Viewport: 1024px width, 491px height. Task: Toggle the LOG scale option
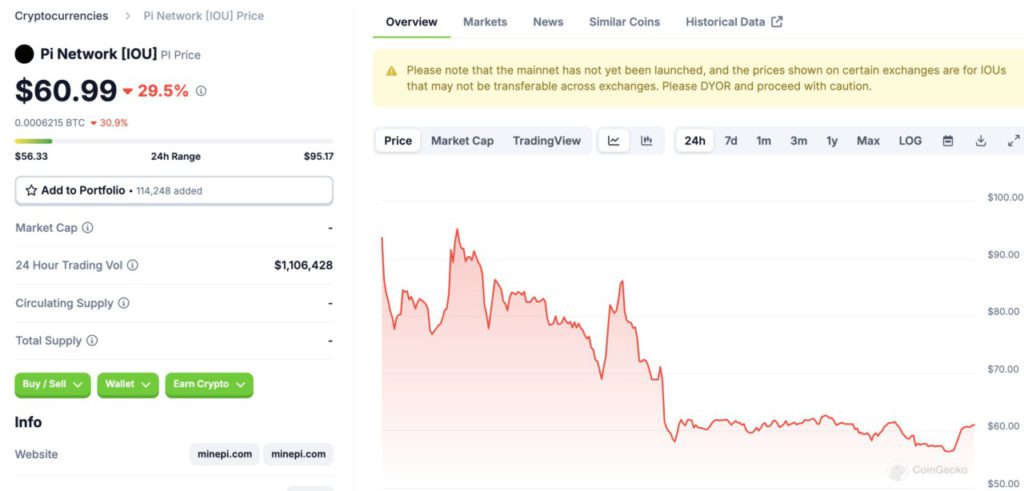910,140
